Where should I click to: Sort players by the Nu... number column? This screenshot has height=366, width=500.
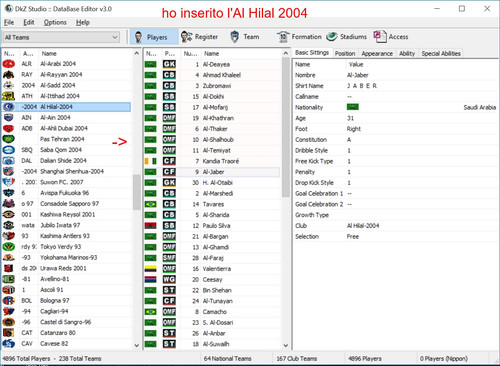191,53
